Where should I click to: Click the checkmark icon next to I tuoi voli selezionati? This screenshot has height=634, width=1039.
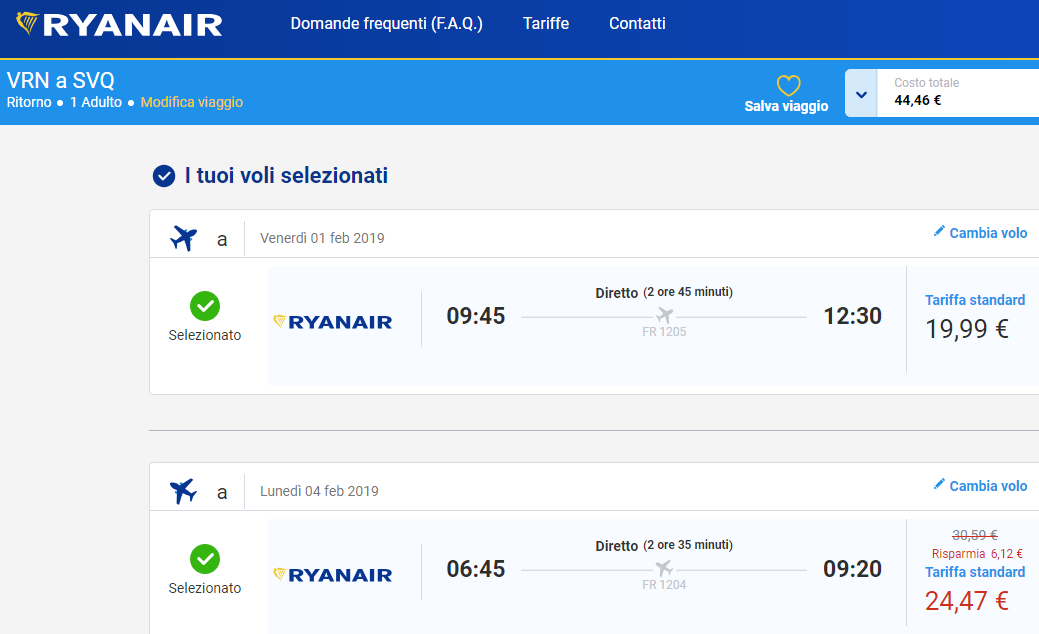[164, 176]
